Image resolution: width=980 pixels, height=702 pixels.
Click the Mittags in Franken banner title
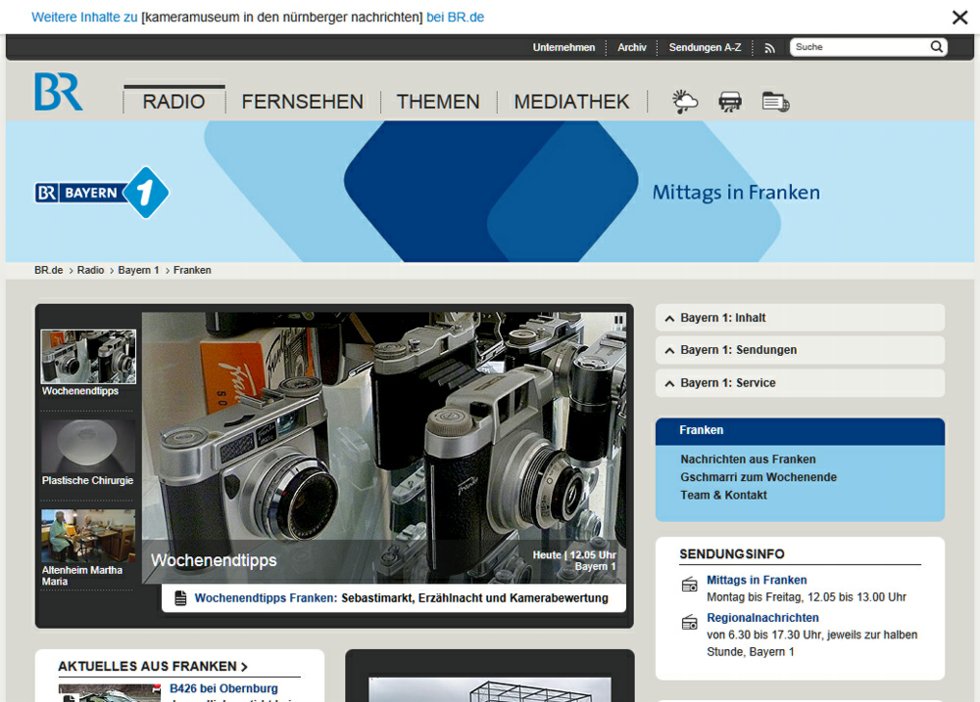point(736,193)
